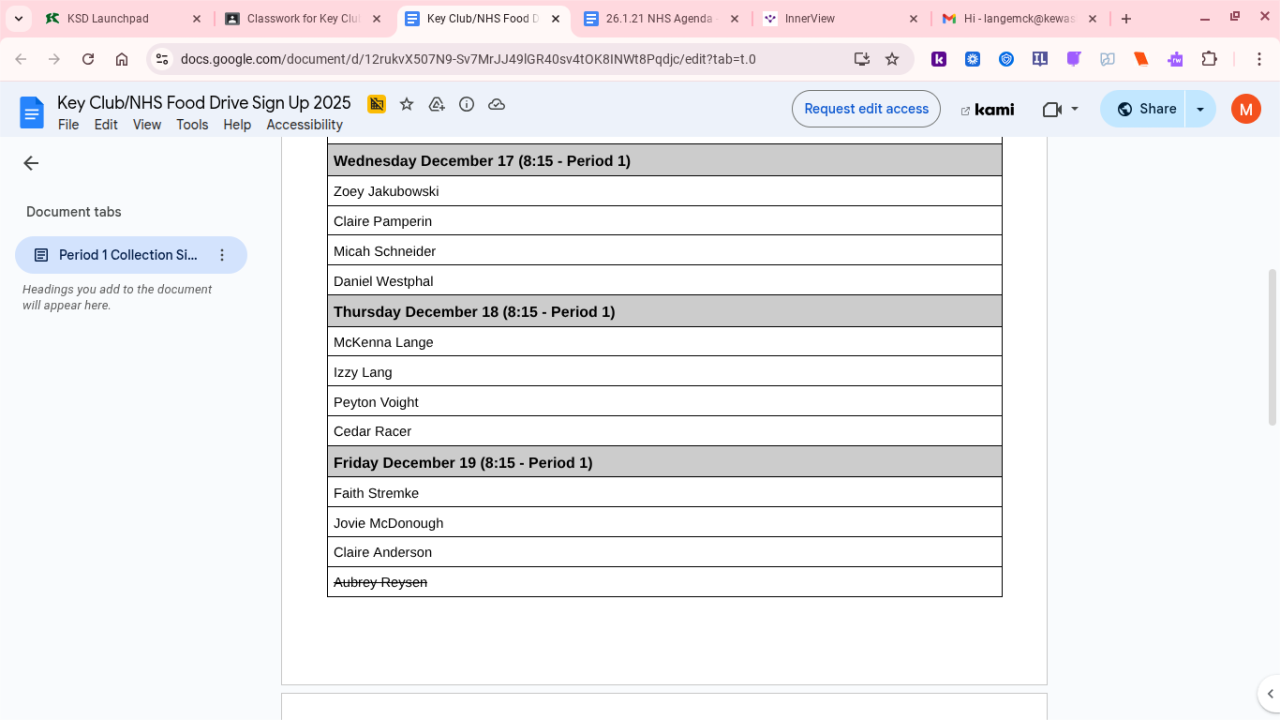Close the document tabs sidebar with back arrow

(31, 163)
